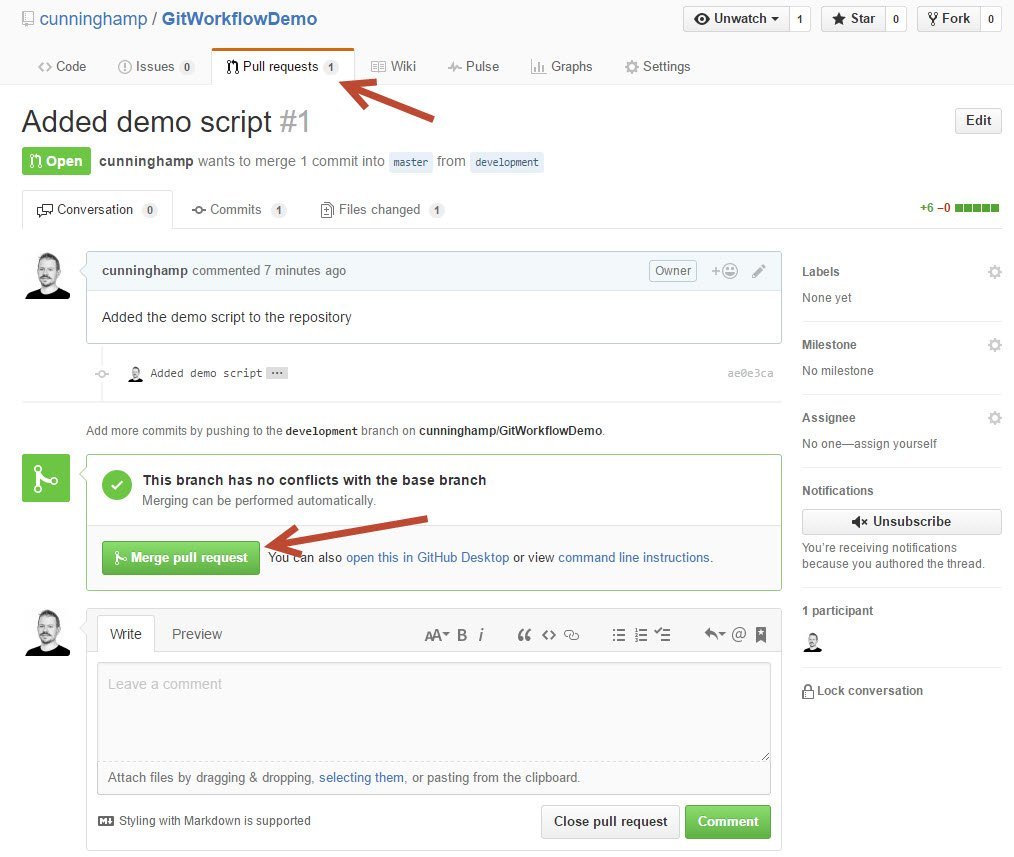Open commit ae0e3ca
This screenshot has height=857, width=1014.
pyautogui.click(x=750, y=373)
